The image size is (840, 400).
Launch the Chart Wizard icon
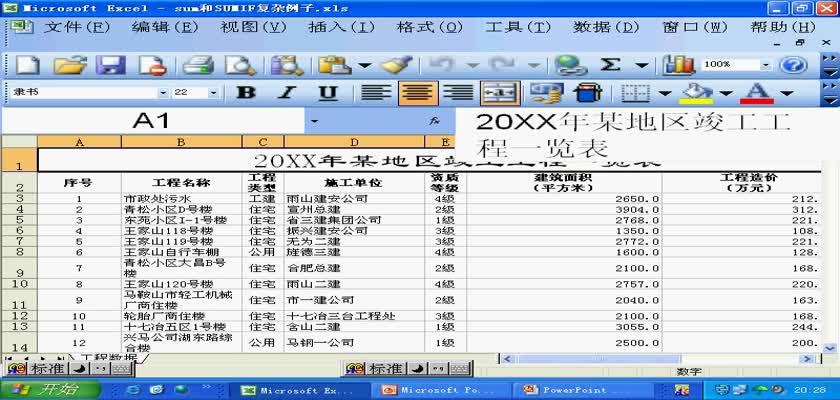[x=679, y=65]
